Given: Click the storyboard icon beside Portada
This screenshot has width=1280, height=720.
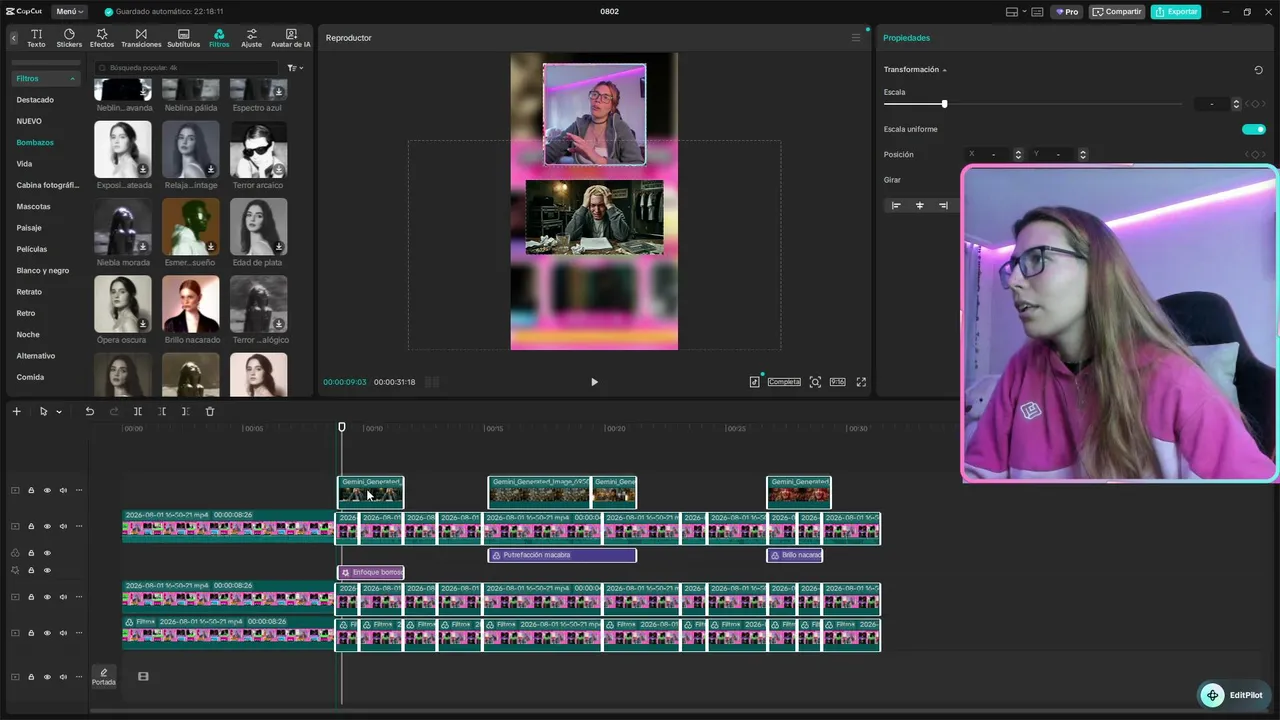Looking at the screenshot, I should pos(143,677).
